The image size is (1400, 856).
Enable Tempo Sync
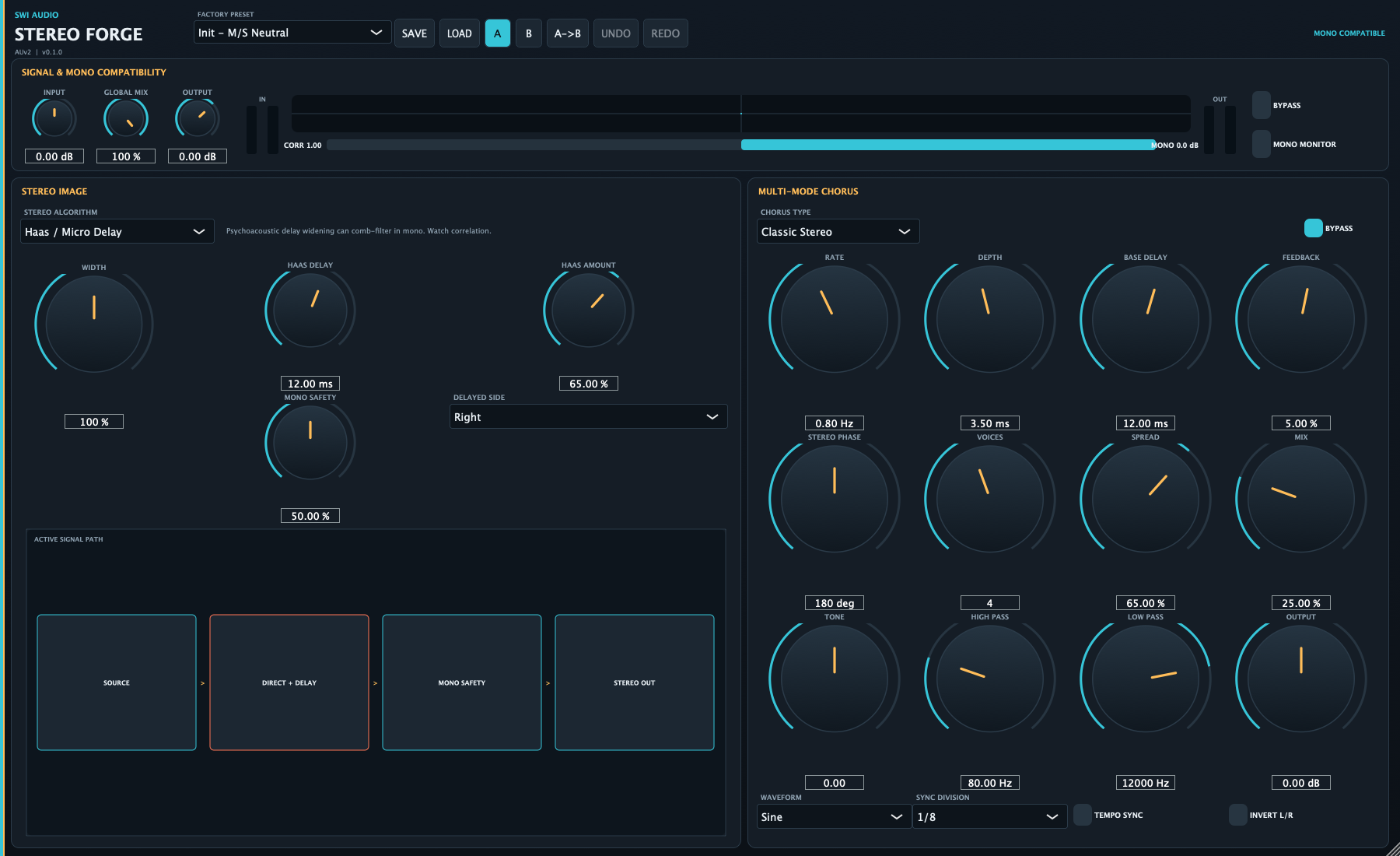pos(1083,815)
